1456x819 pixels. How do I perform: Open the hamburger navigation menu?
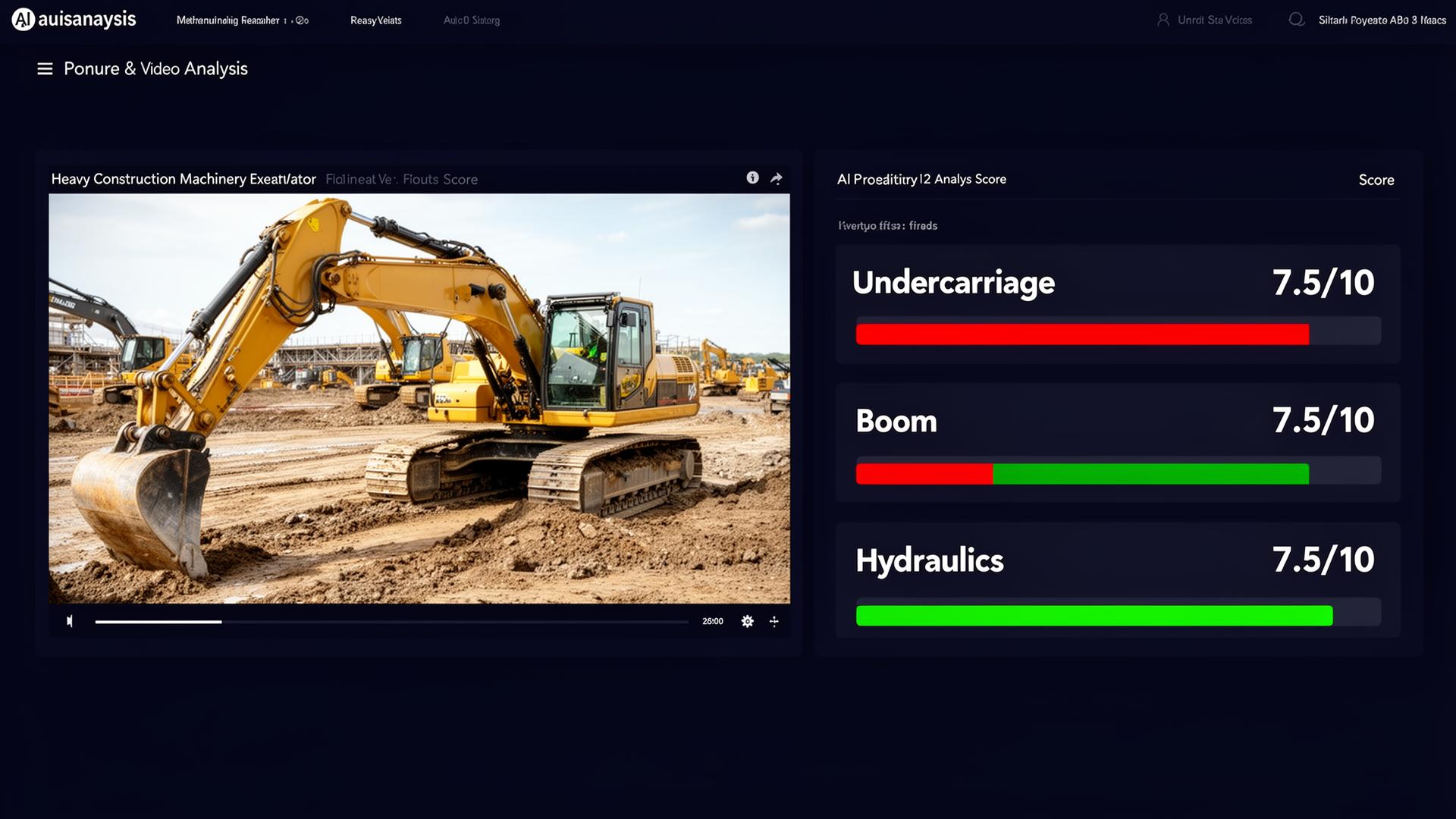(45, 68)
